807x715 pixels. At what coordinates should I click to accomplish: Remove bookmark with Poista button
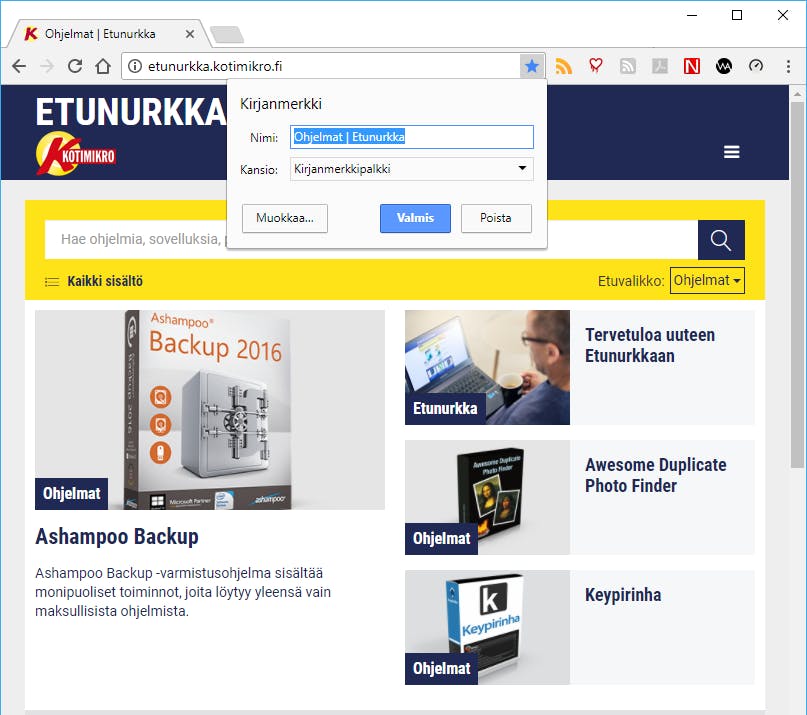click(496, 218)
